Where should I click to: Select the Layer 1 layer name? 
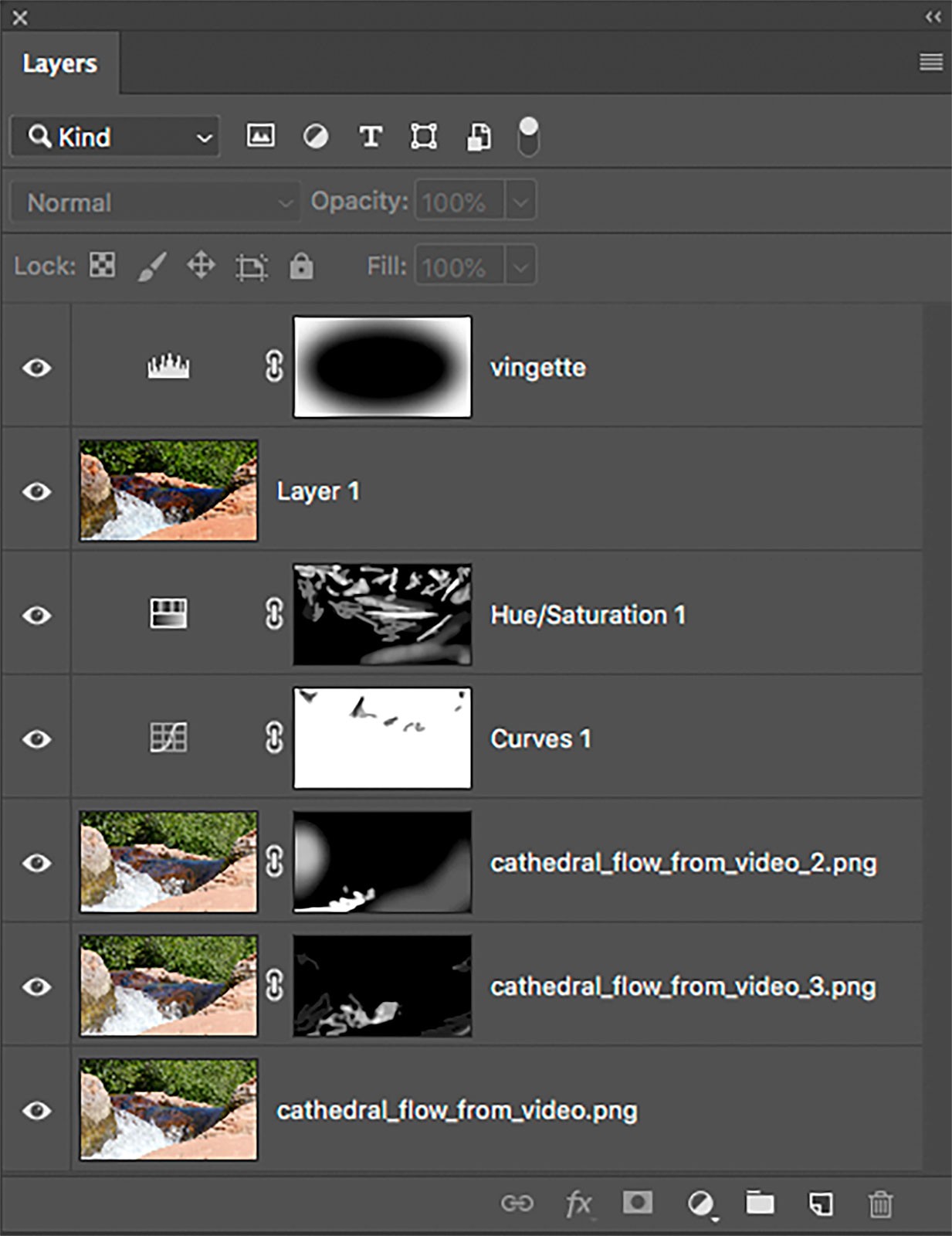click(318, 491)
